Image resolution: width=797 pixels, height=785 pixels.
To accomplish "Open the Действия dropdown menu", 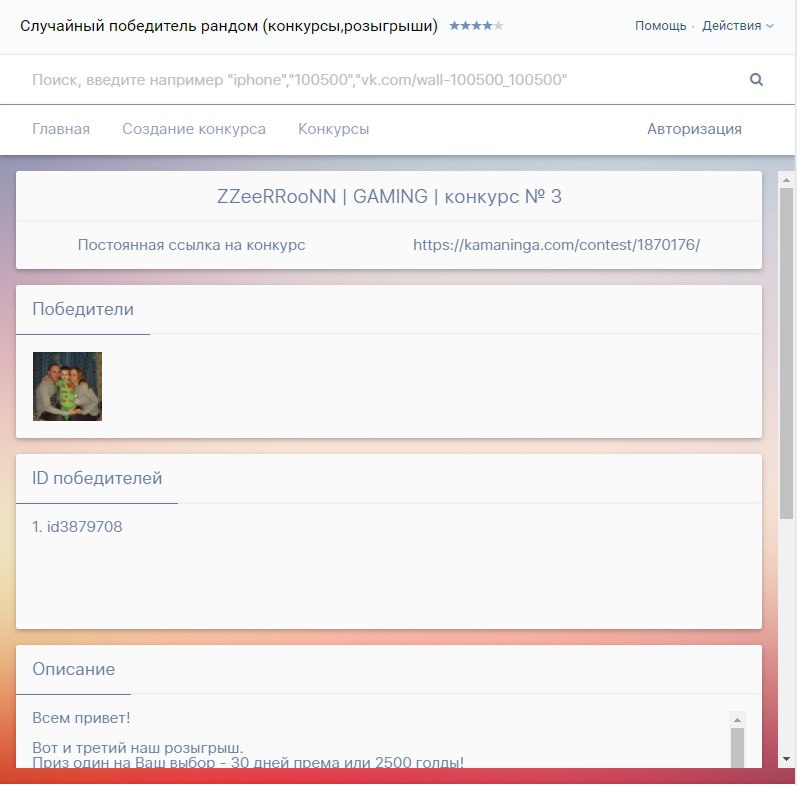I will click(738, 25).
